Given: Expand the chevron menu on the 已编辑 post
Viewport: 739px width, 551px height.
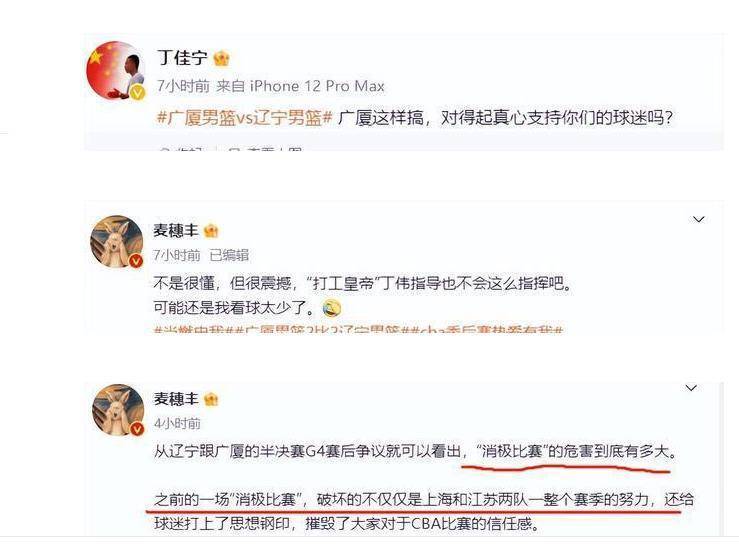Looking at the screenshot, I should pyautogui.click(x=698, y=219).
